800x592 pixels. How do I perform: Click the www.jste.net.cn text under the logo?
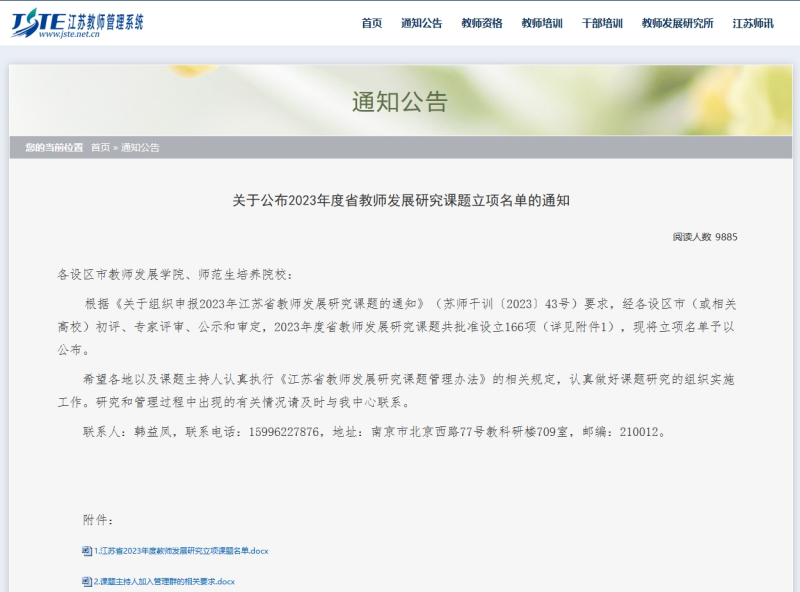pos(69,34)
